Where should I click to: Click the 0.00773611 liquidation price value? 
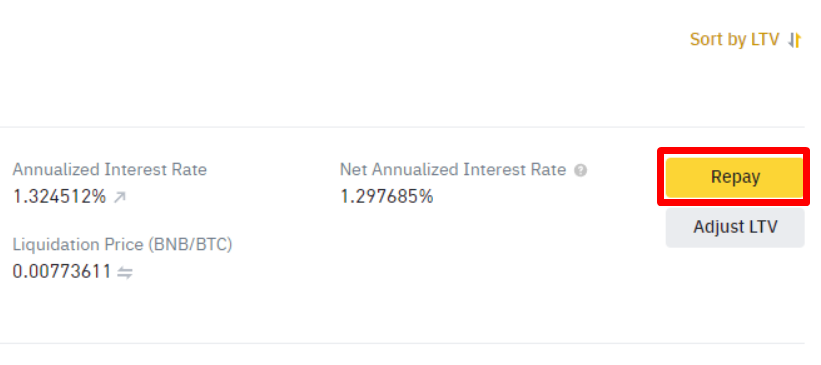[62, 272]
